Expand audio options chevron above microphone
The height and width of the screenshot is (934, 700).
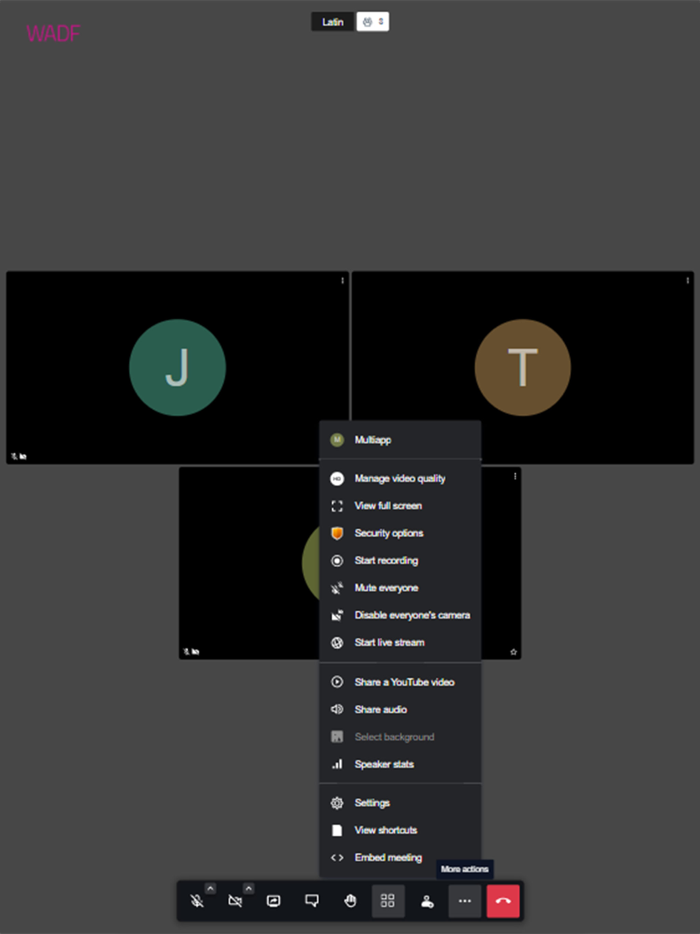[x=210, y=888]
